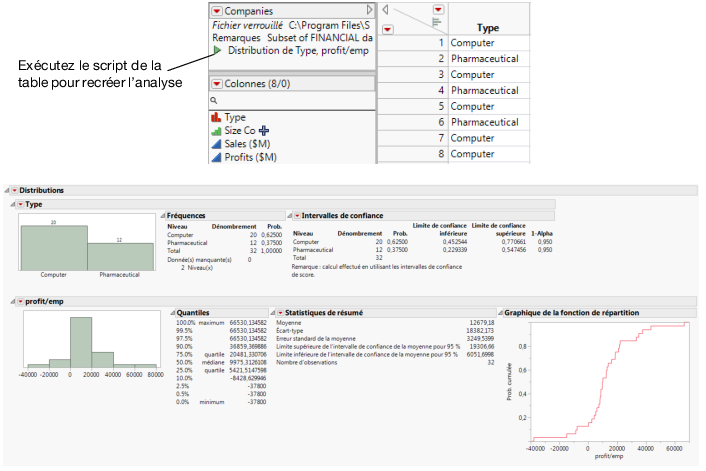Collapse Graphique de la fonction de répartition section
The height and width of the screenshot is (471, 706).
(x=500, y=313)
